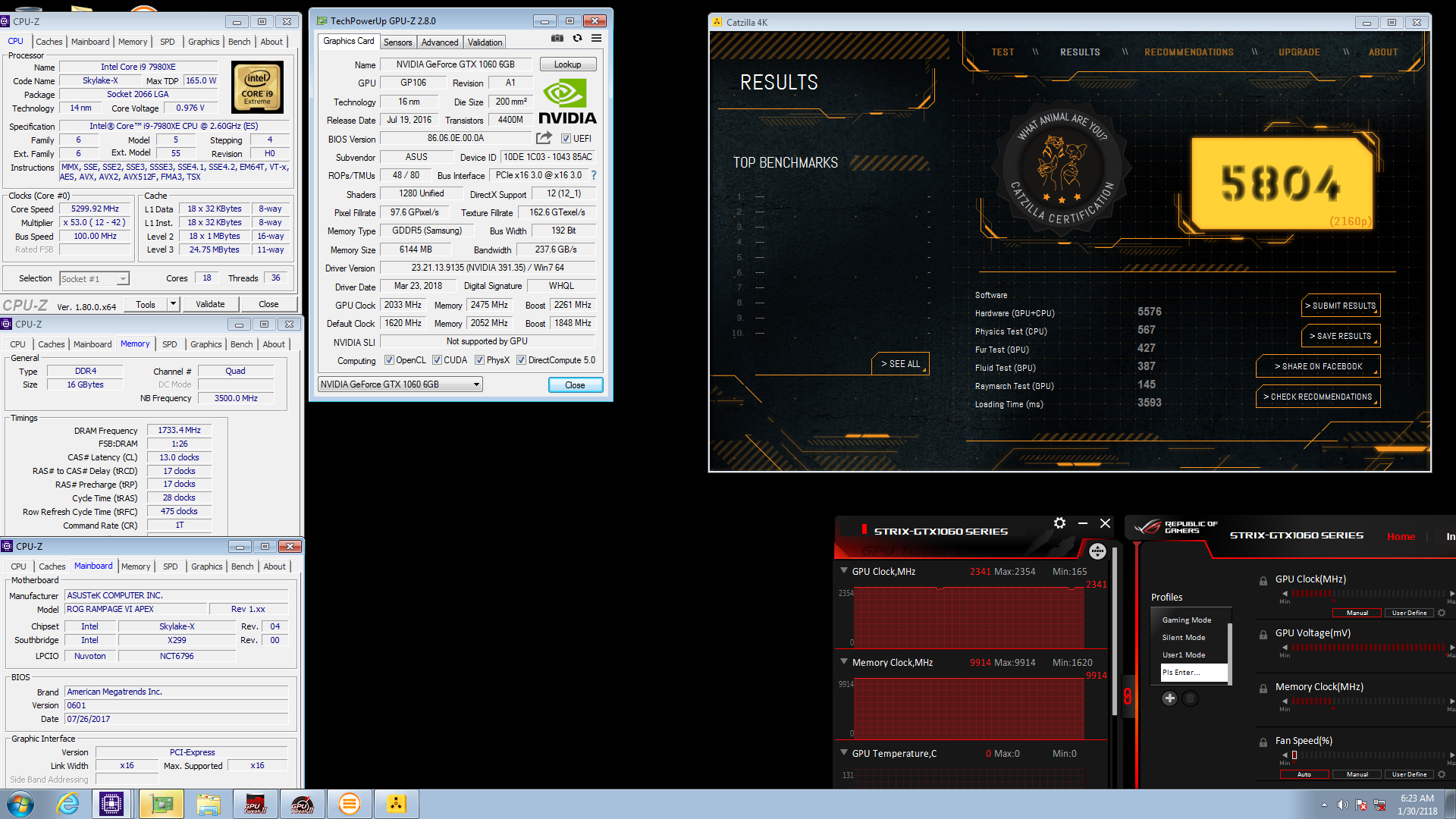Click the GPU-Z refresh icon

point(577,38)
